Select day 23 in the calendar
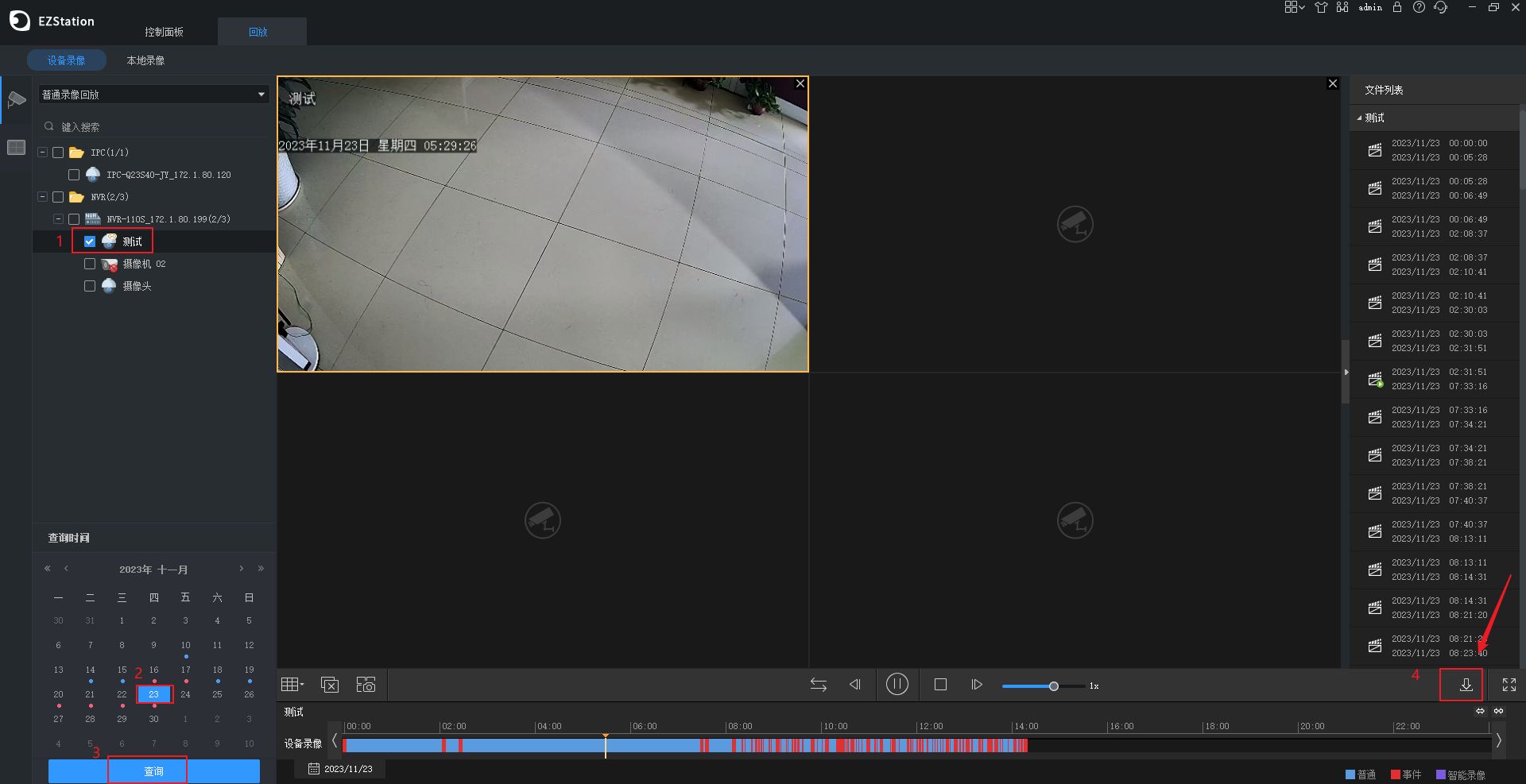Screen dimensions: 1526x784 pos(153,694)
